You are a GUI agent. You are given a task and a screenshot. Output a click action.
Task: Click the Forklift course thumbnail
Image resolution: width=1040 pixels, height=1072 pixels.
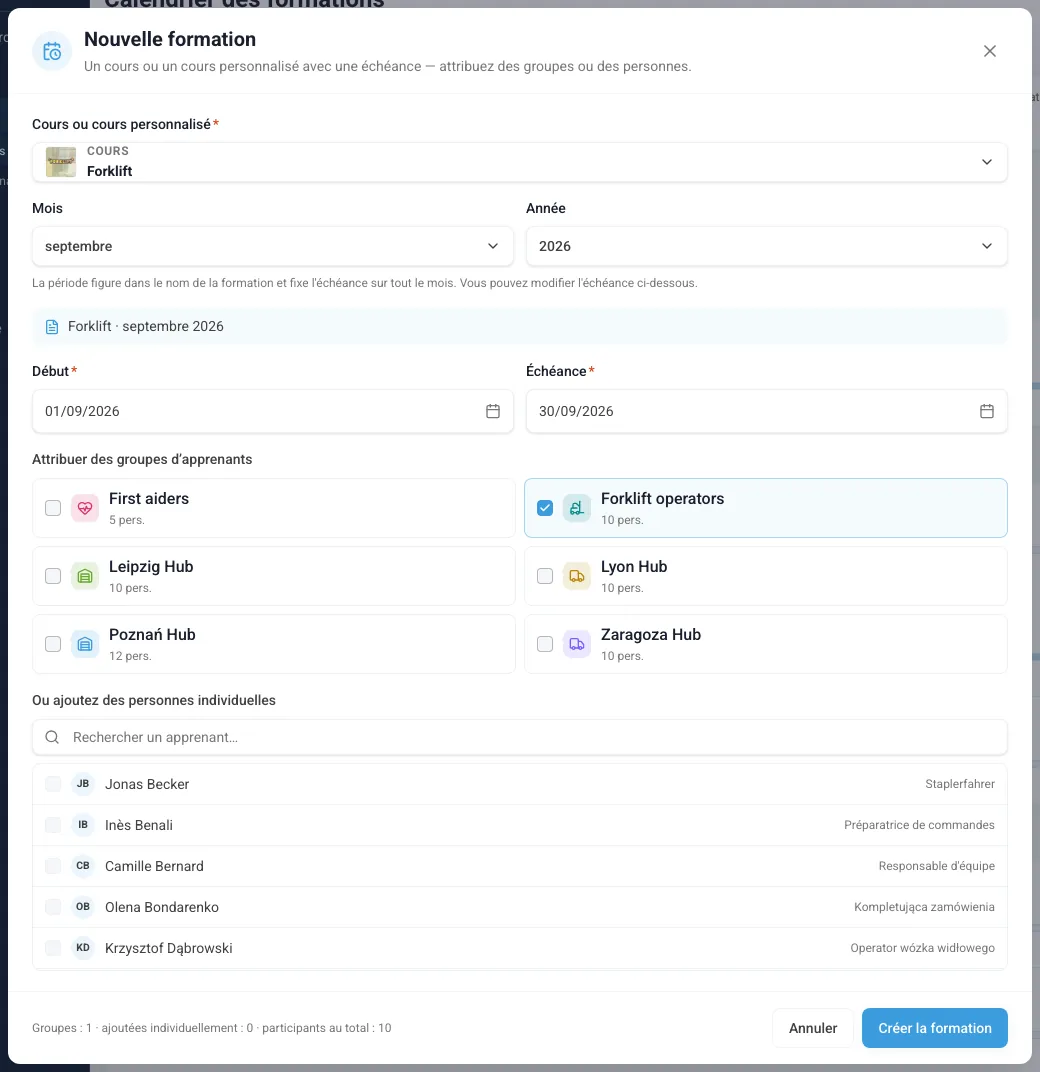61,162
